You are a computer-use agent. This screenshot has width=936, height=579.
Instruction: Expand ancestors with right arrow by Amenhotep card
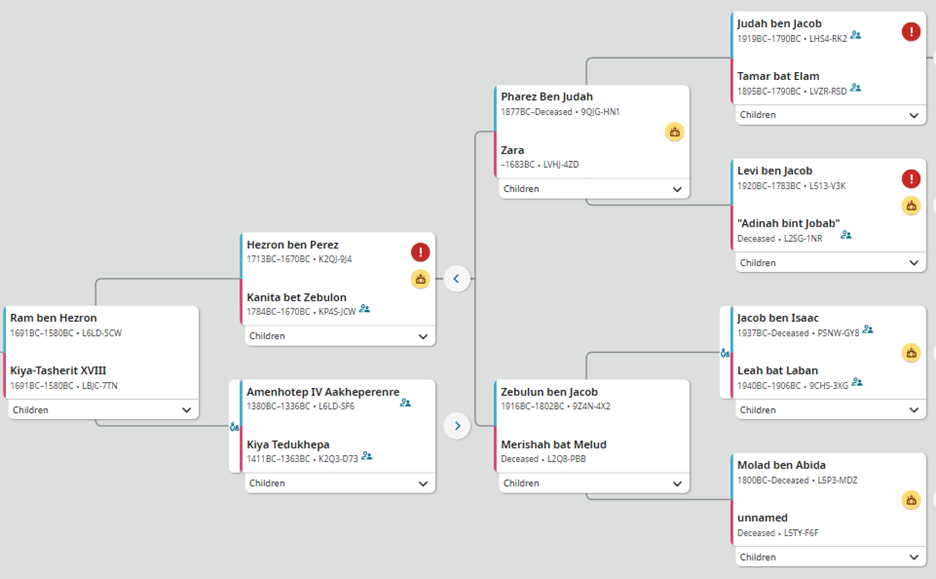[457, 426]
